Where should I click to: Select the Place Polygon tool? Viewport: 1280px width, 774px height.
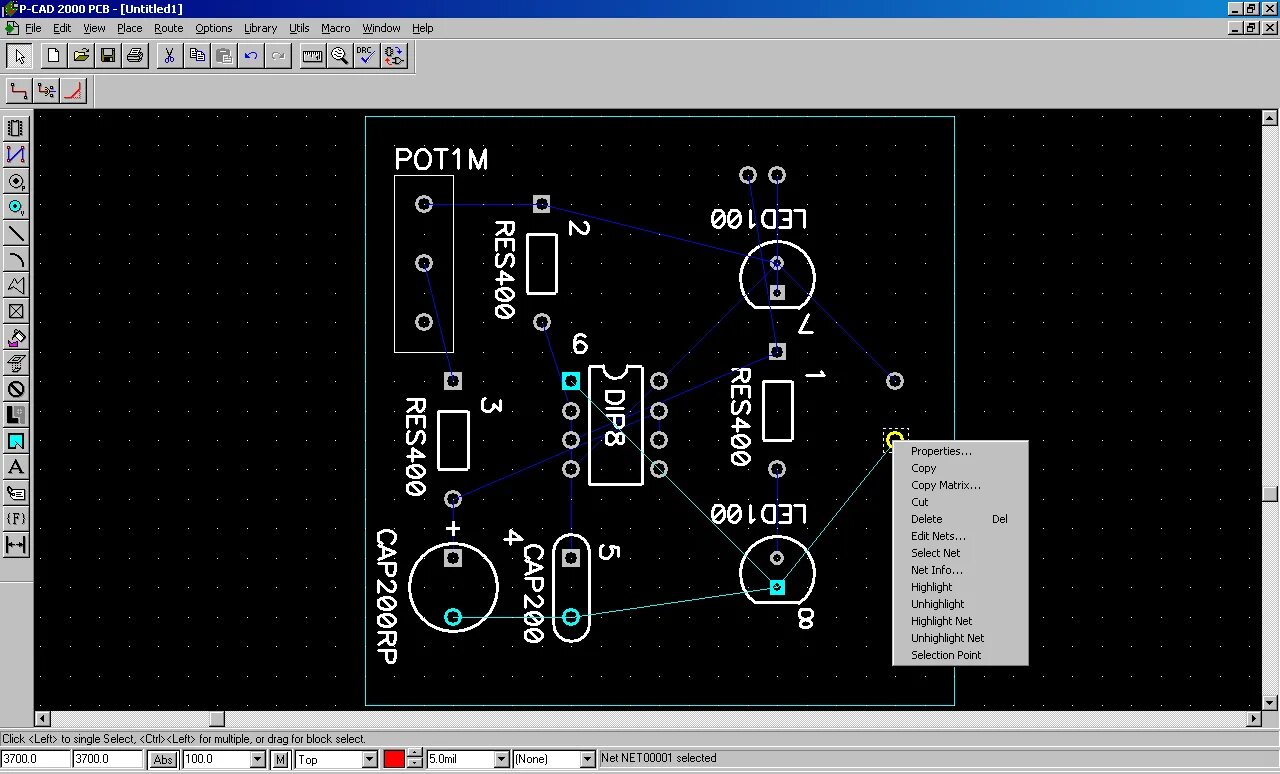16,285
